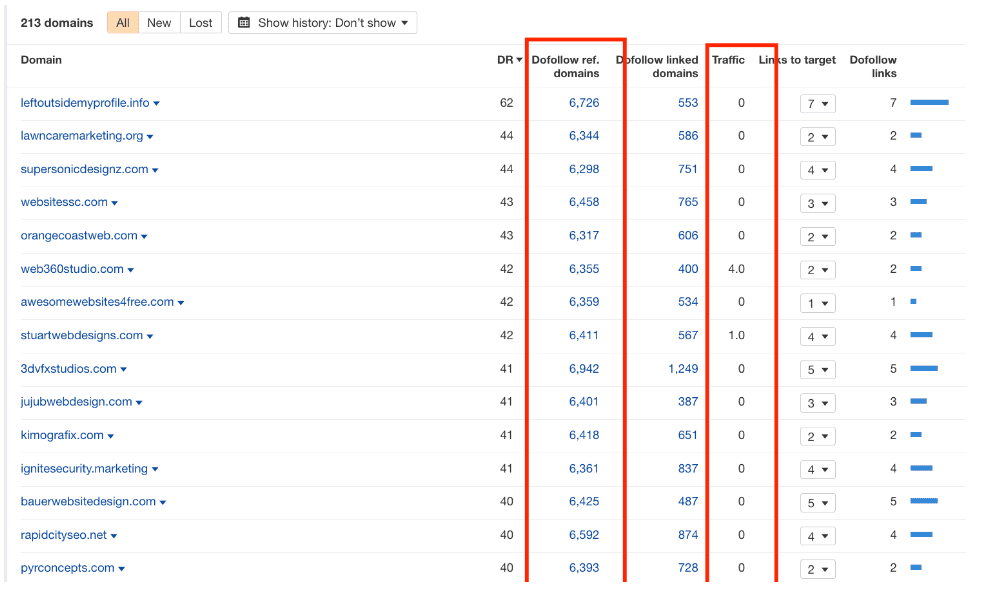The height and width of the screenshot is (598, 1005).
Task: Open web360studio.com domain link
Action: coord(72,269)
